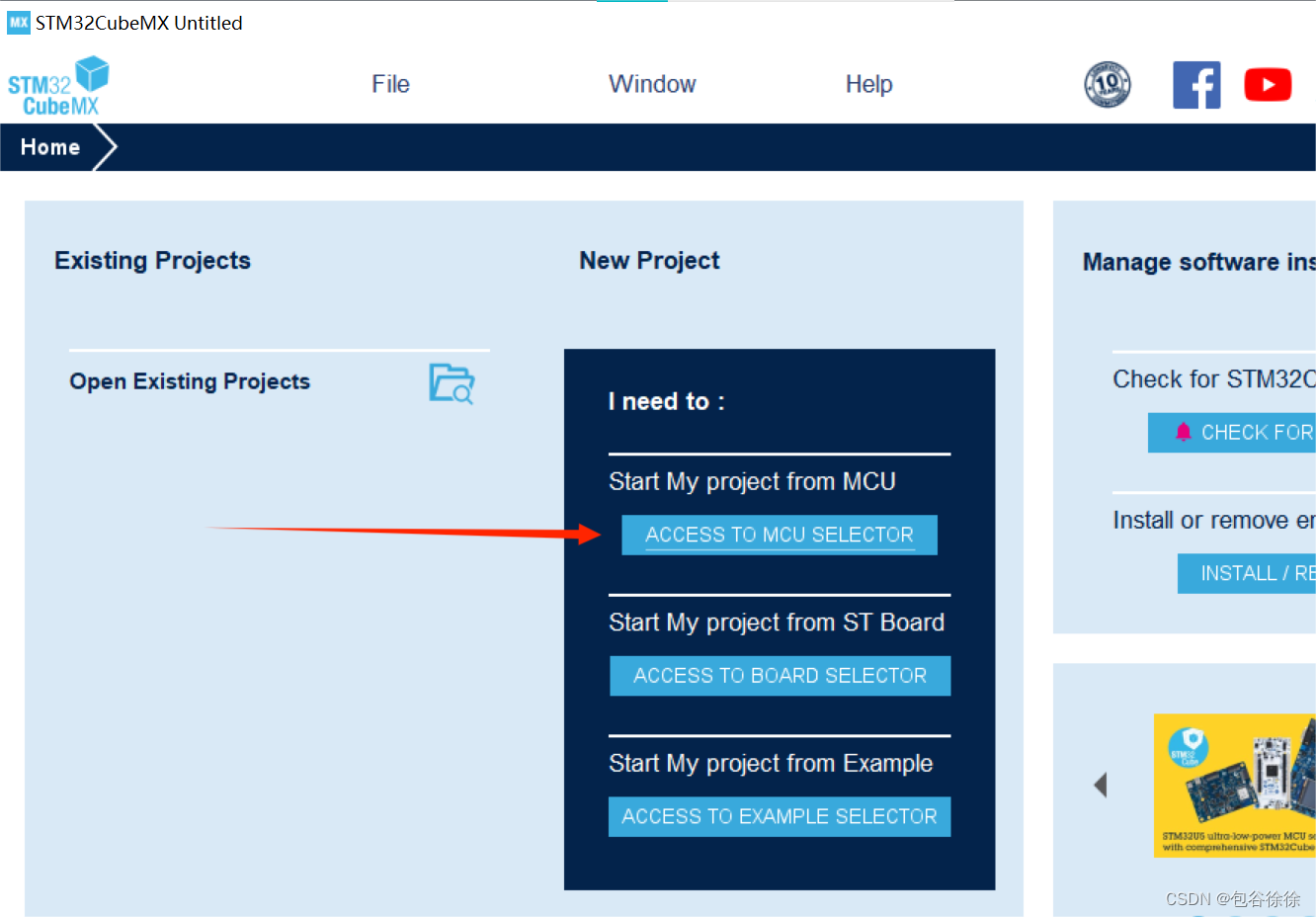
Task: Open the 10 years anniversary badge icon
Action: (x=1108, y=85)
